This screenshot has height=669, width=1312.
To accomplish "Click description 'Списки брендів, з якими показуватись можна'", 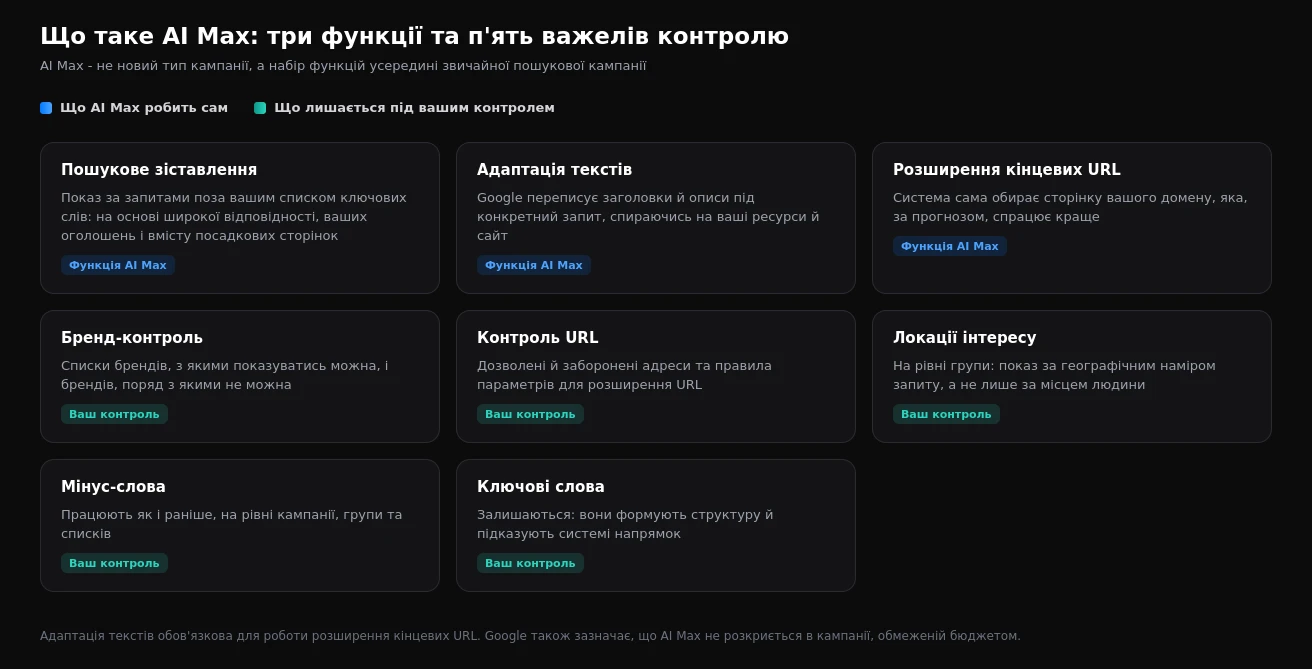I will point(225,375).
